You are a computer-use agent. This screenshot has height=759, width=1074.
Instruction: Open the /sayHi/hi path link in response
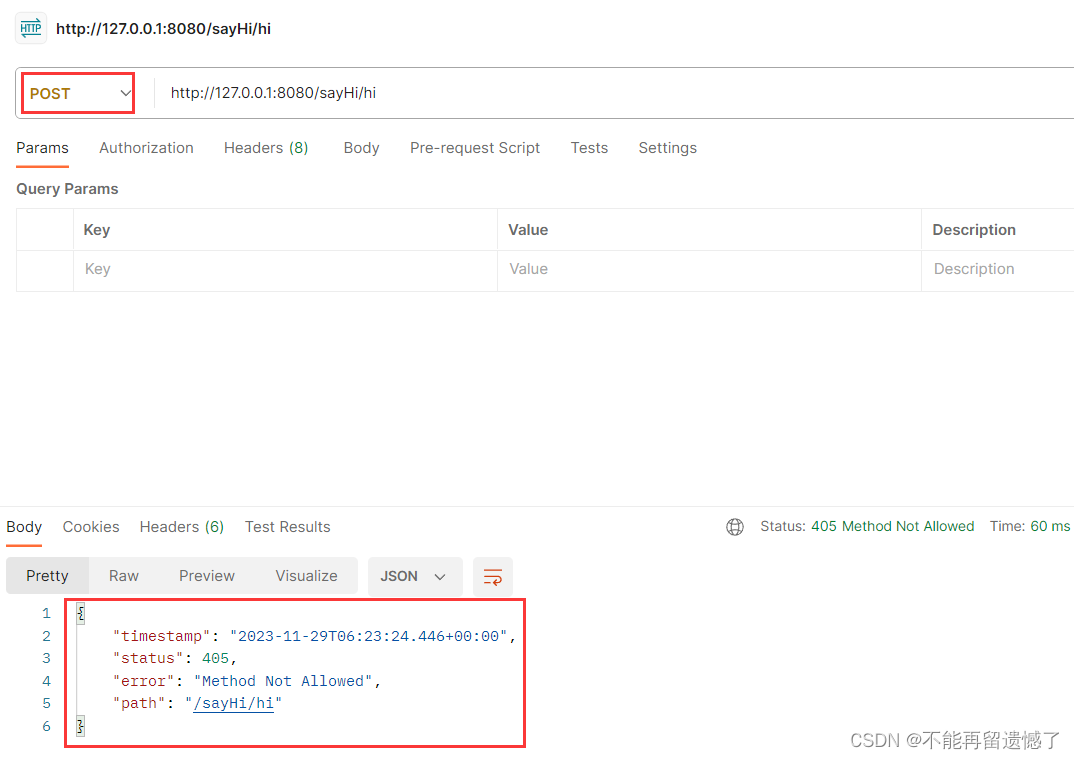234,704
